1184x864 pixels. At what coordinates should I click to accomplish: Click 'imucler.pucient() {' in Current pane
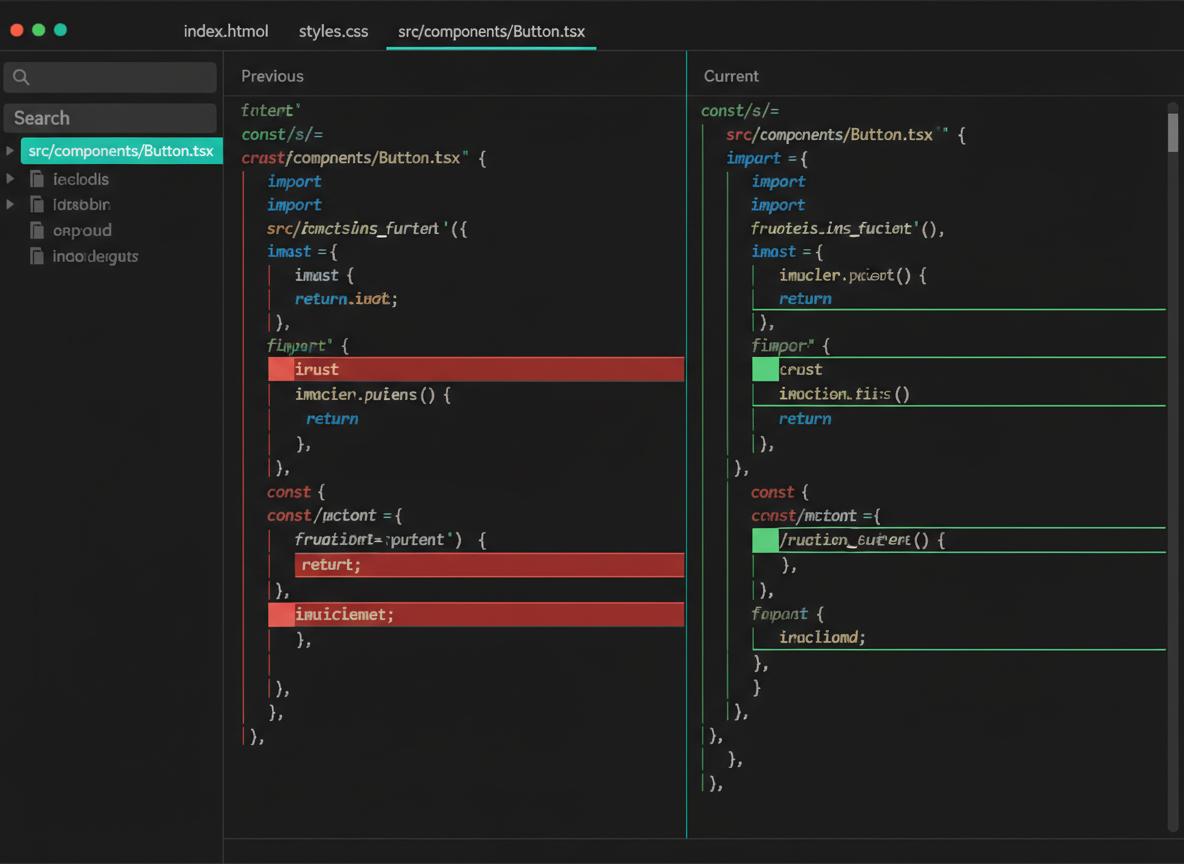[853, 276]
